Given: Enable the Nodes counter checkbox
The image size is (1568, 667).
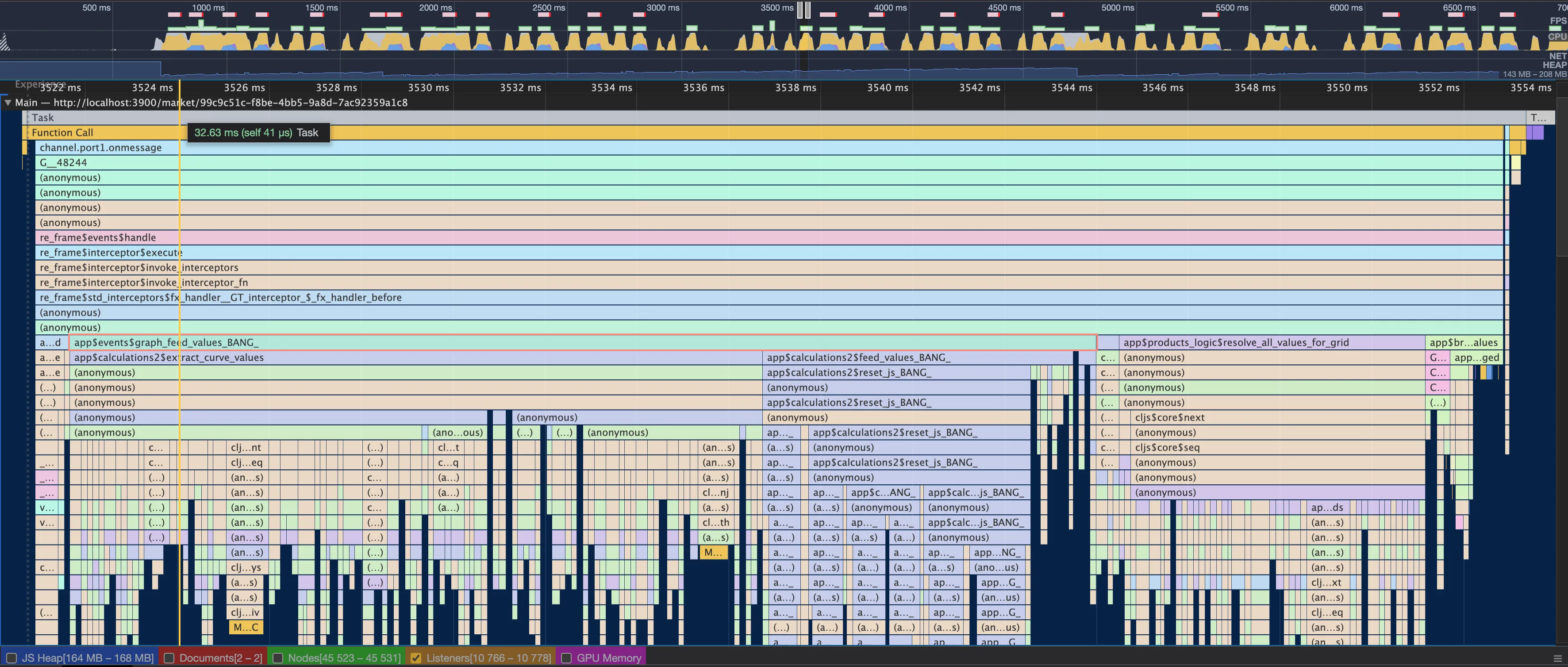Looking at the screenshot, I should coord(277,658).
